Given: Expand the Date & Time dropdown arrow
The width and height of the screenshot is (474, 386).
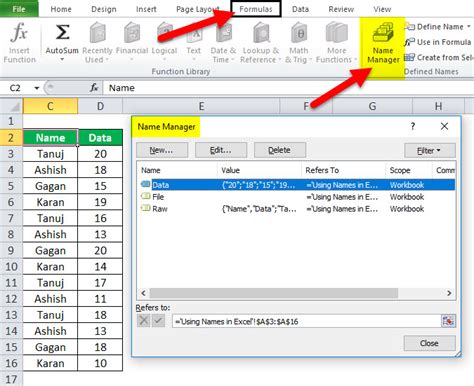Looking at the screenshot, I should [233, 60].
